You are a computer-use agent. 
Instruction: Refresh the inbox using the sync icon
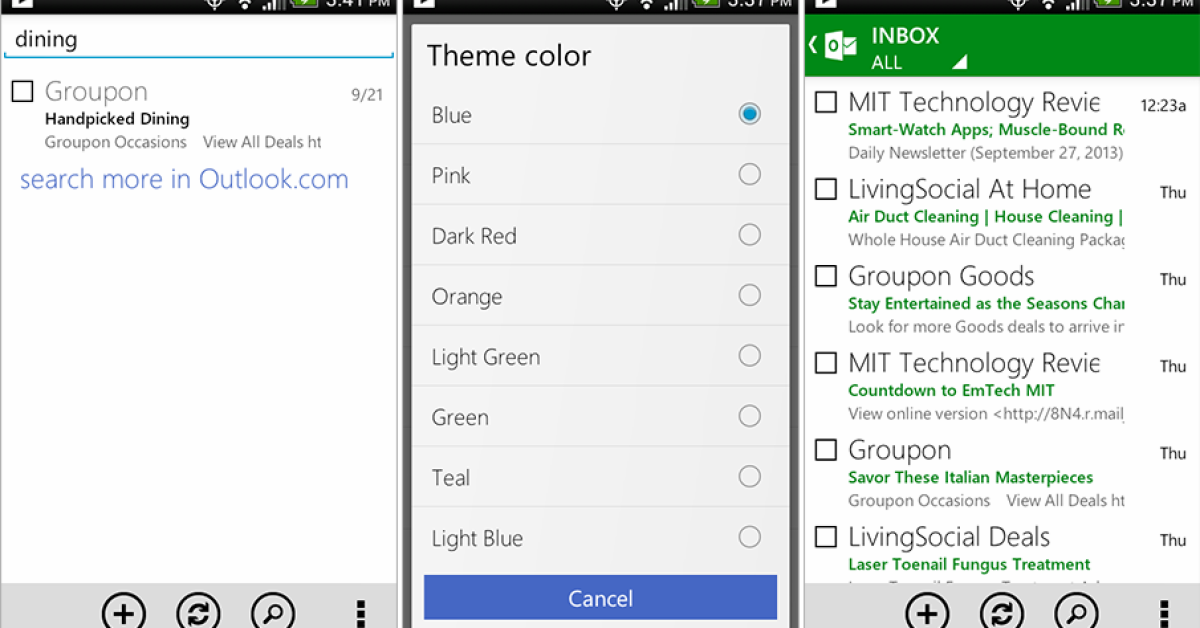(x=1001, y=611)
